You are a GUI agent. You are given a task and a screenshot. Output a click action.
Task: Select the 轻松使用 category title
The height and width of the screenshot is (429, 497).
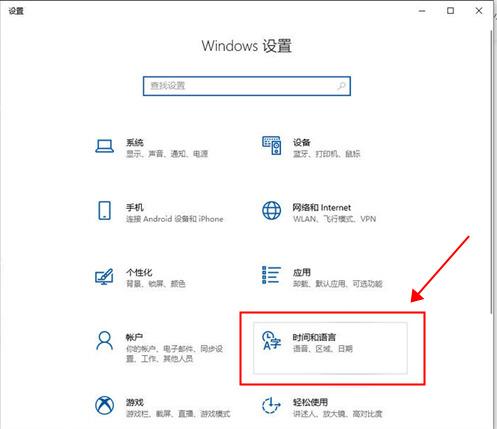(310, 402)
